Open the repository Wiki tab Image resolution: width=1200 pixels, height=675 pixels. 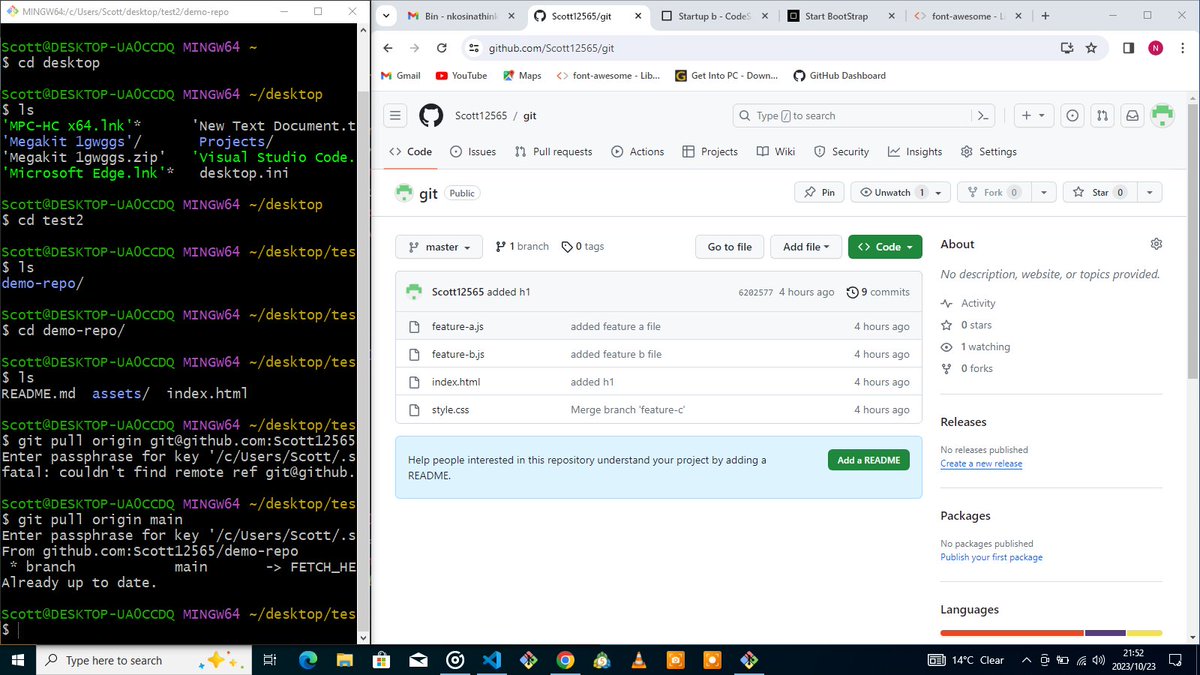click(776, 152)
